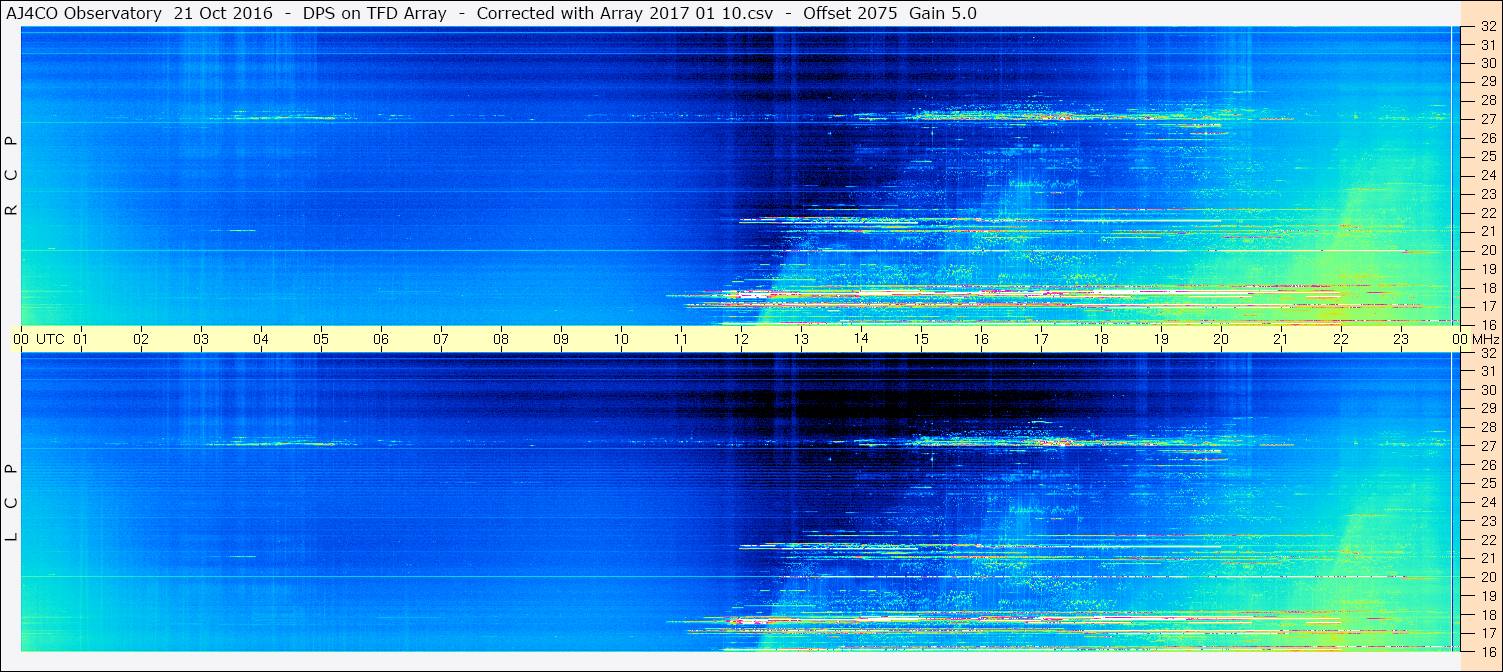
Task: Select hour 12 on the UTC axis
Action: click(x=741, y=339)
